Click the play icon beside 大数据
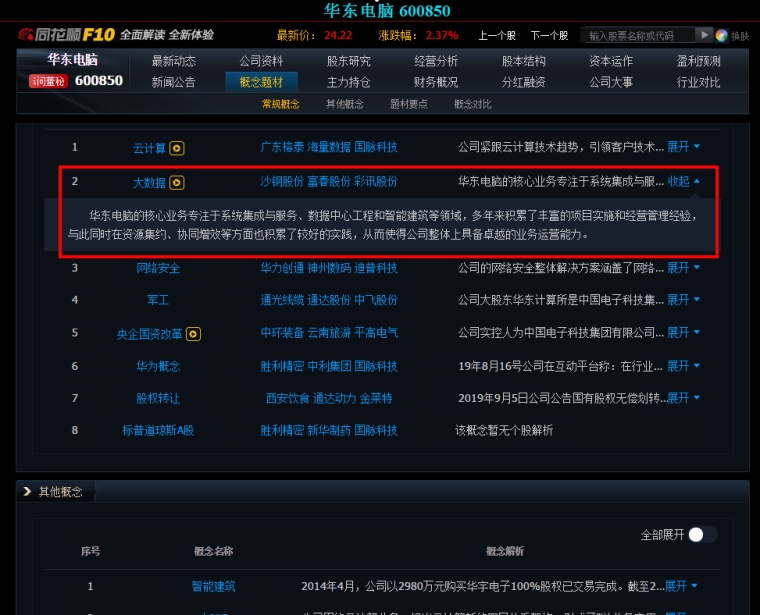This screenshot has width=760, height=615. pos(177,183)
